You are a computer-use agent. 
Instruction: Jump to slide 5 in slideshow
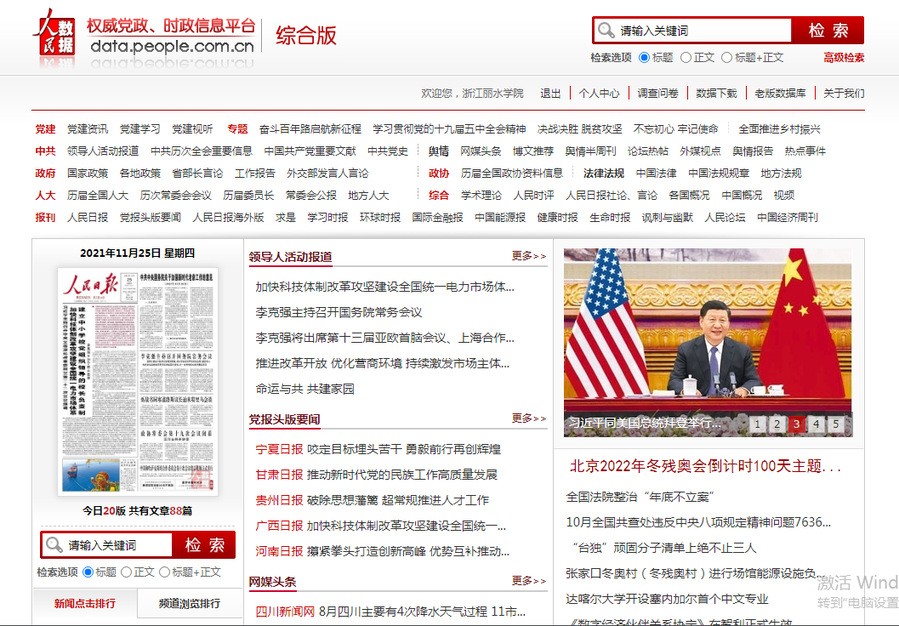click(x=835, y=424)
